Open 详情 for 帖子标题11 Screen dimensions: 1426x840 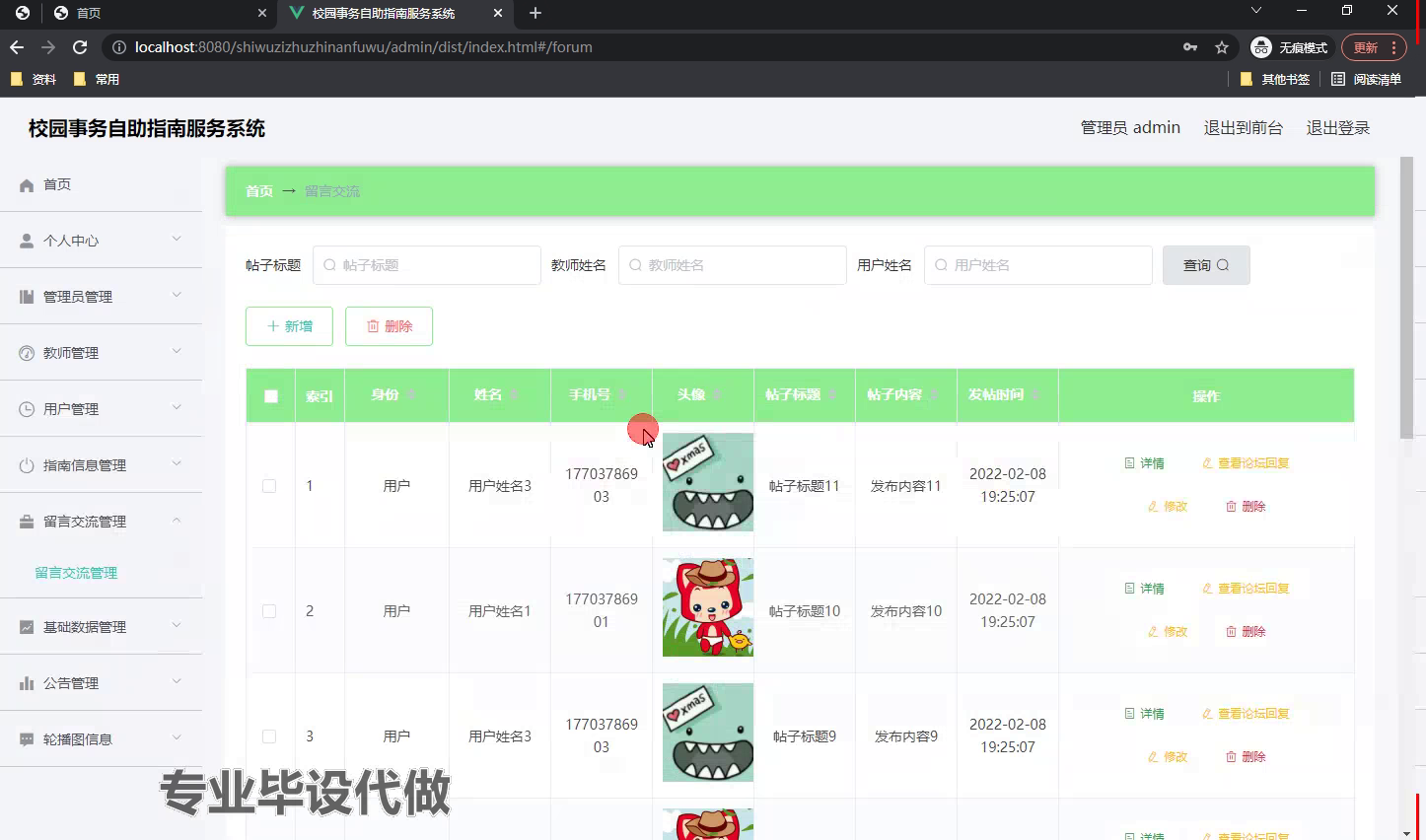click(1145, 463)
